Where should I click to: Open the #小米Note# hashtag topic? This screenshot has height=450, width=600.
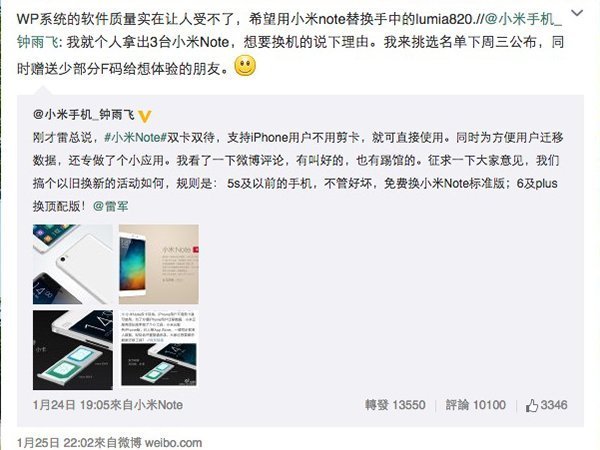click(135, 137)
